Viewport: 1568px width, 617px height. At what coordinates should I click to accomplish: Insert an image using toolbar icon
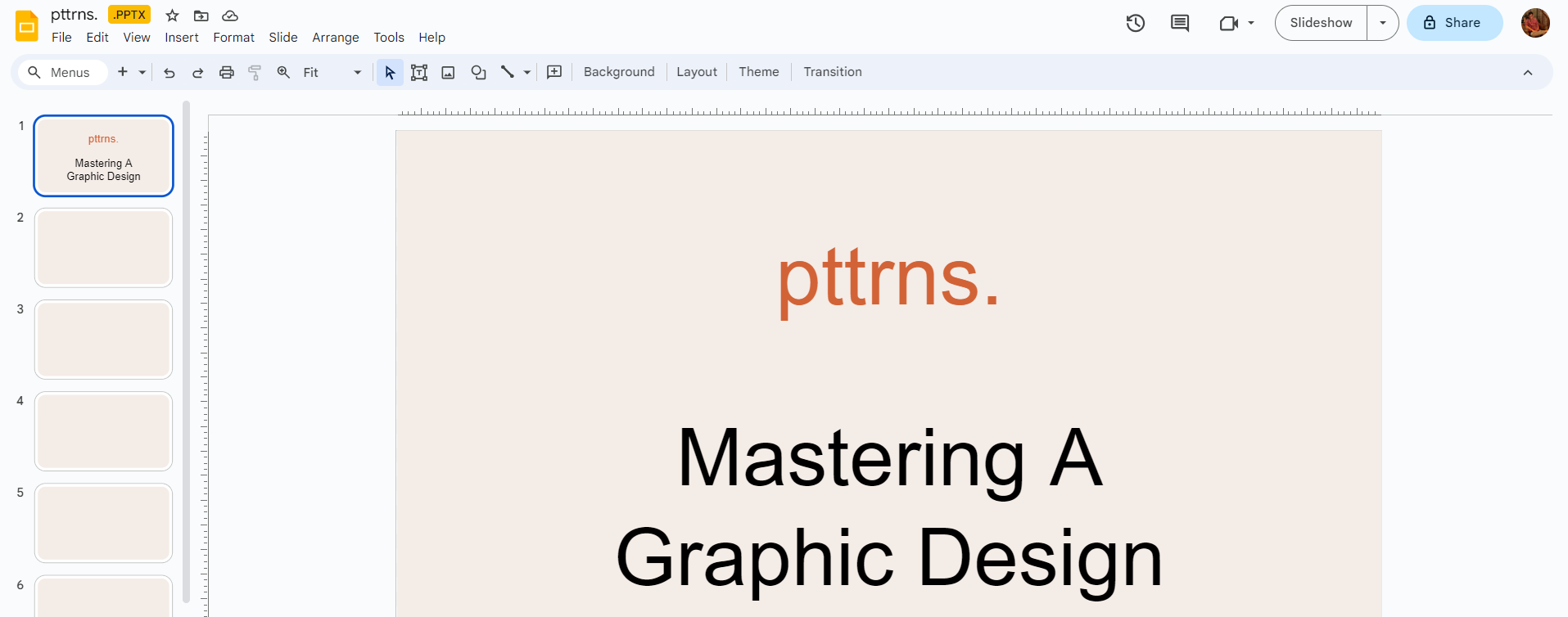click(448, 72)
